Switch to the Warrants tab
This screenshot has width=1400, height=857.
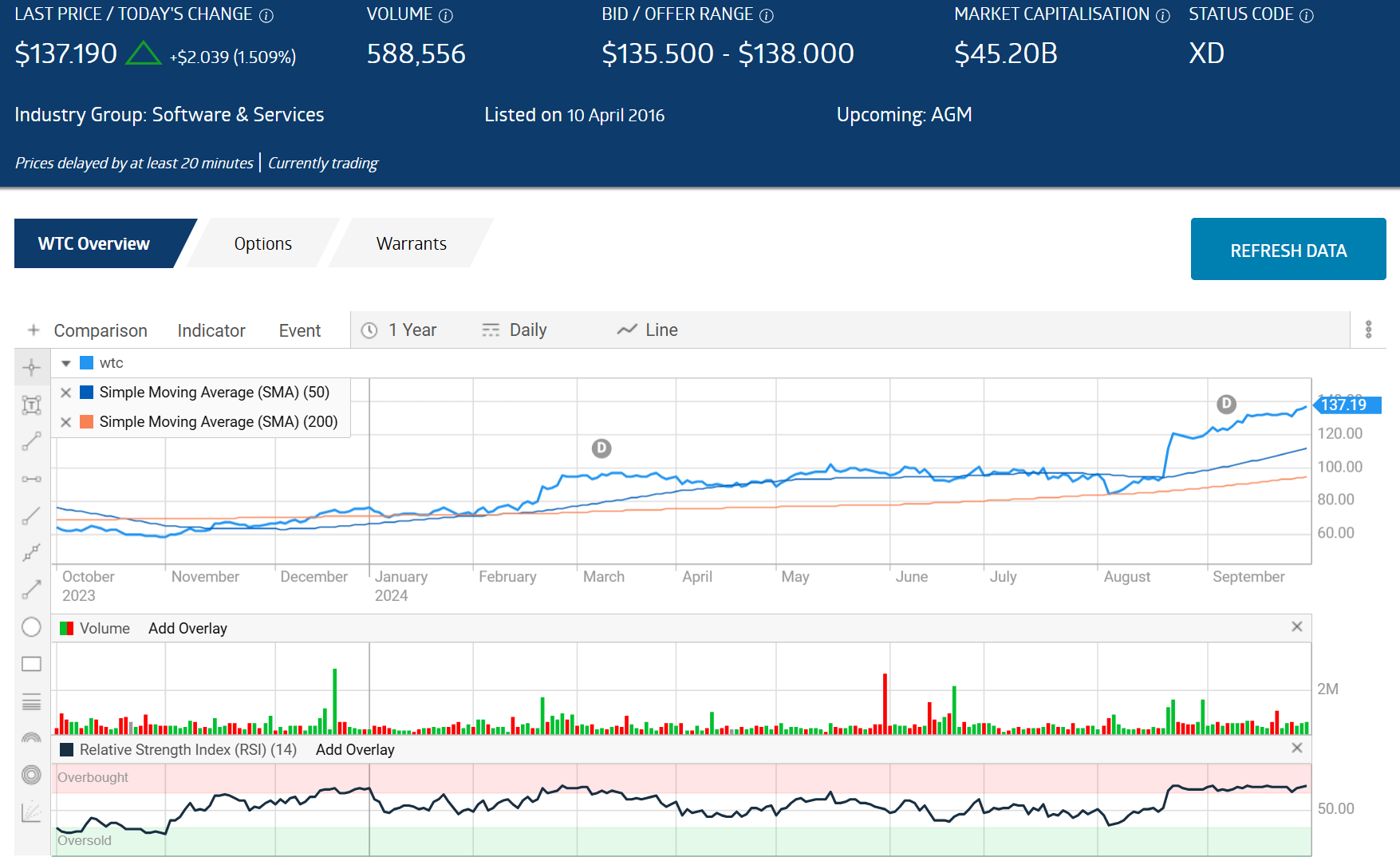coord(412,243)
